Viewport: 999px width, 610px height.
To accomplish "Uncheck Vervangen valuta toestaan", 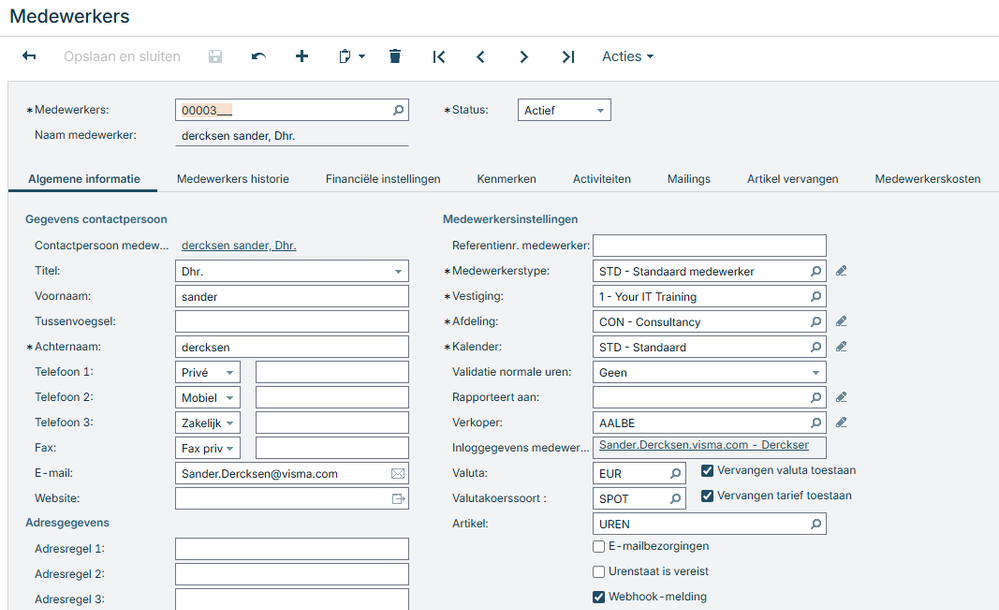I will [x=708, y=470].
